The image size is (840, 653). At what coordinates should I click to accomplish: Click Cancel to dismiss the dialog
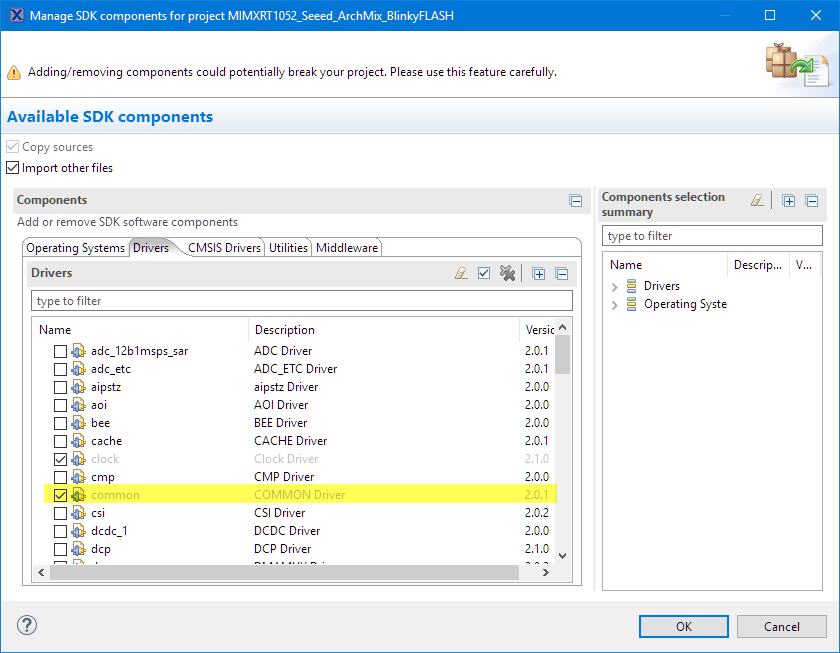click(781, 627)
